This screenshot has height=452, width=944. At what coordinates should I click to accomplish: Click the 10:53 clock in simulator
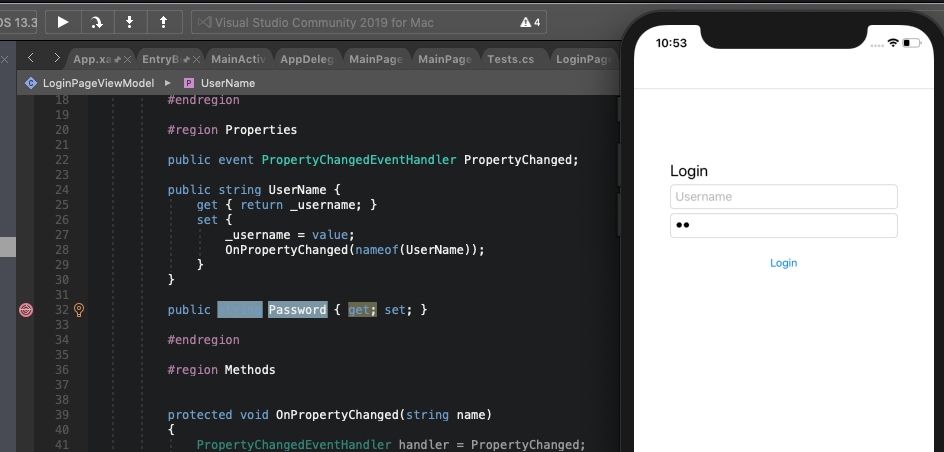coord(671,43)
